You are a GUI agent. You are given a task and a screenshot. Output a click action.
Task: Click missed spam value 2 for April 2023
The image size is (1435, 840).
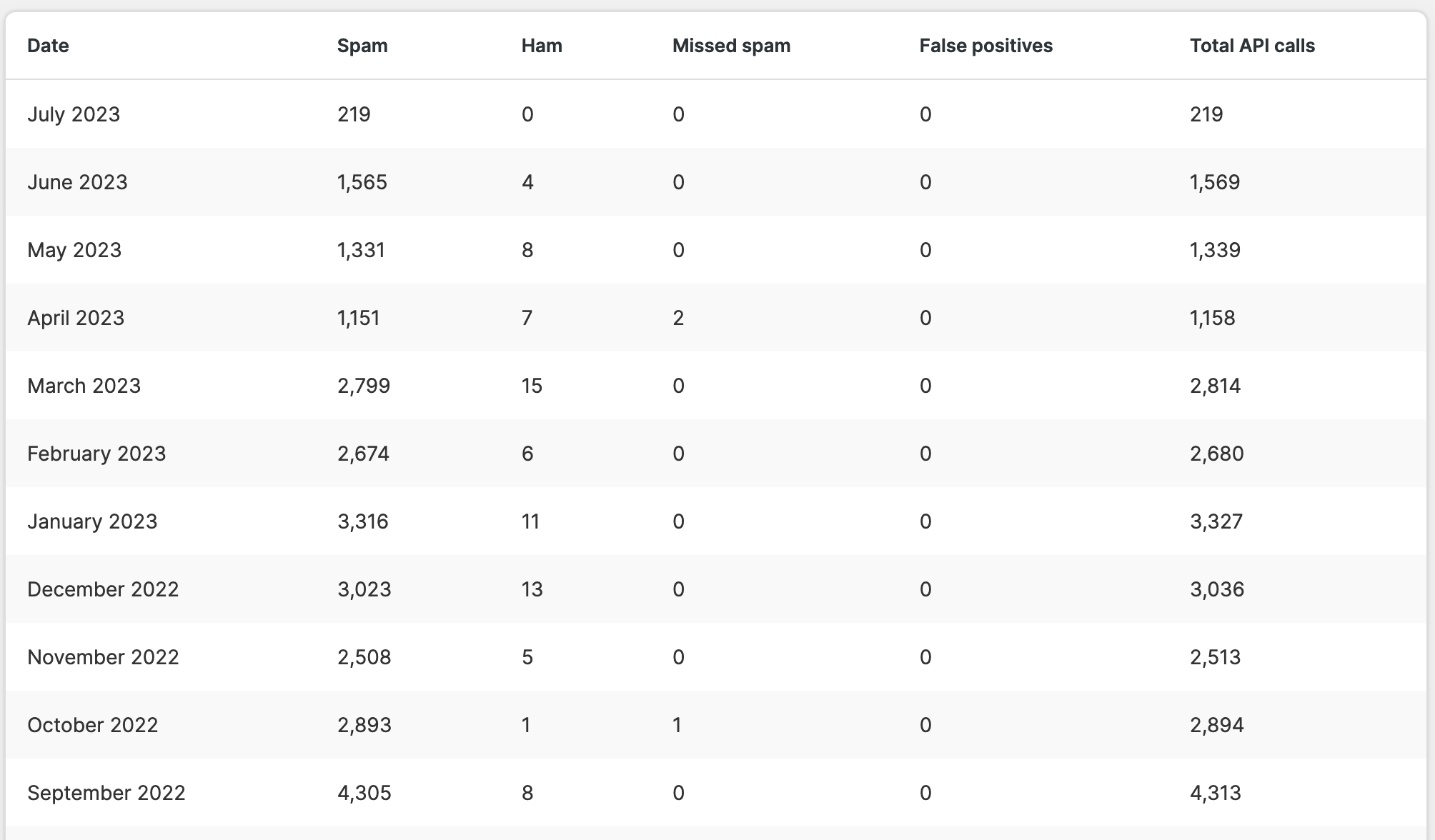click(x=678, y=318)
